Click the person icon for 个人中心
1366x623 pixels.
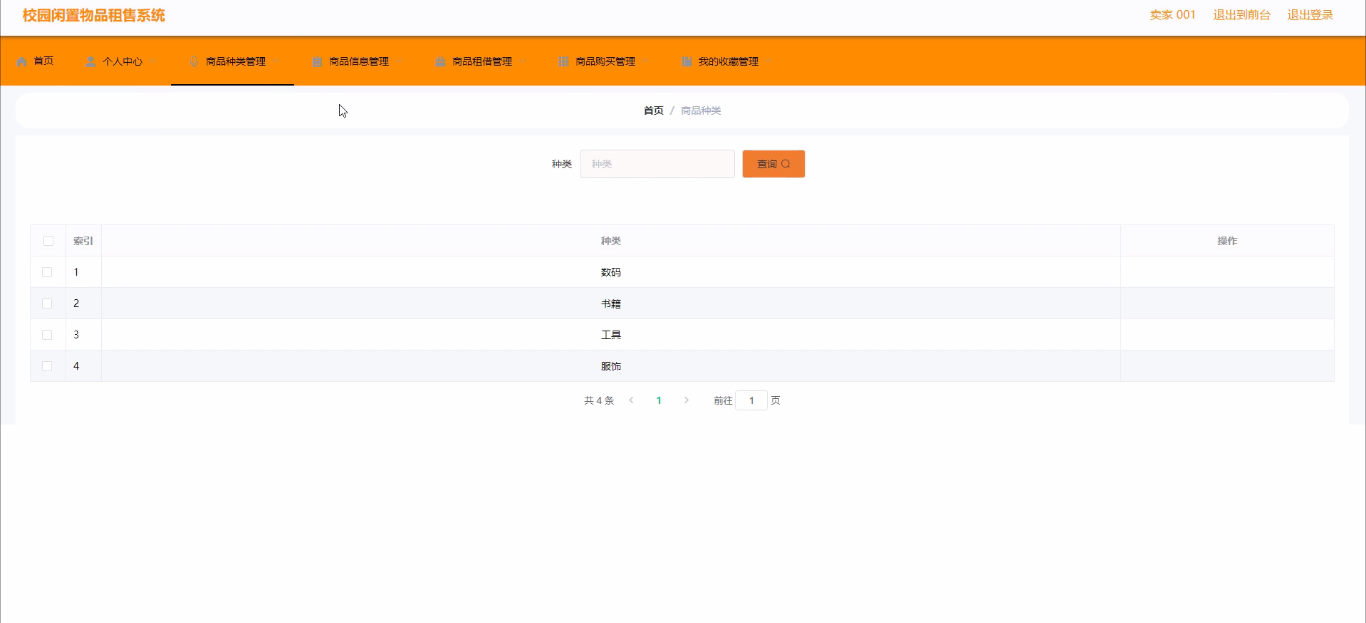[x=91, y=62]
